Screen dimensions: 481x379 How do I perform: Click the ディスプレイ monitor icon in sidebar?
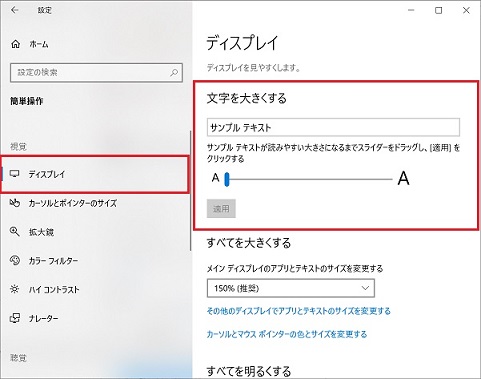tap(15, 174)
